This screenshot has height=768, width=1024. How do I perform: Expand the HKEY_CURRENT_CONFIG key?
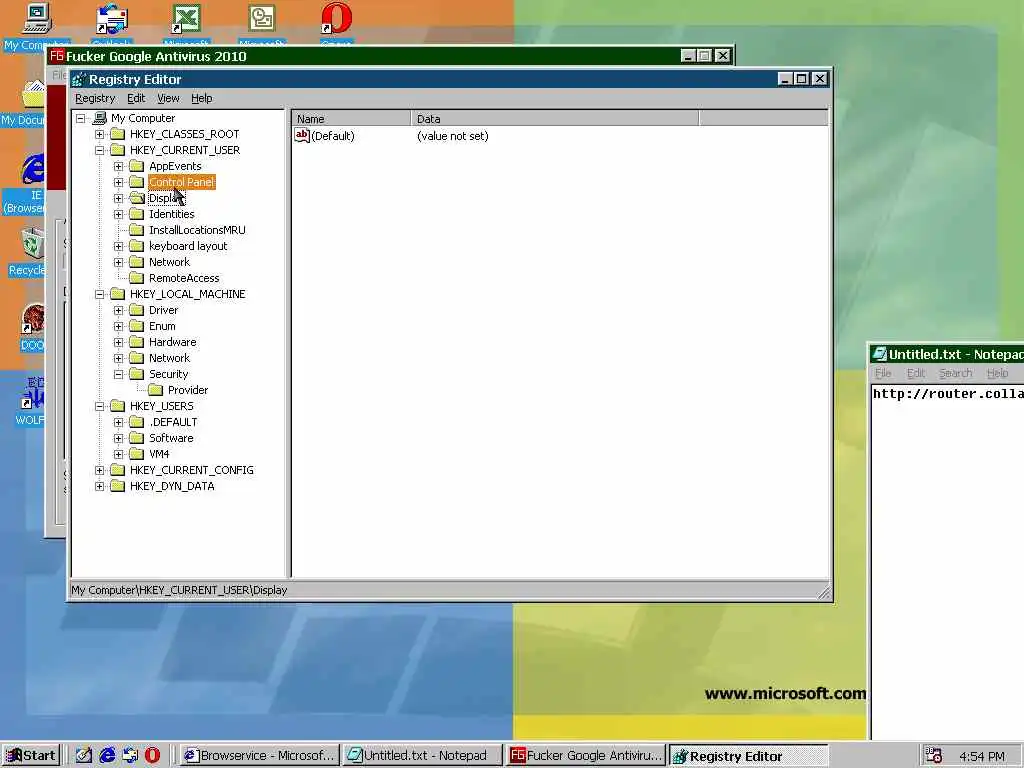[x=99, y=470]
